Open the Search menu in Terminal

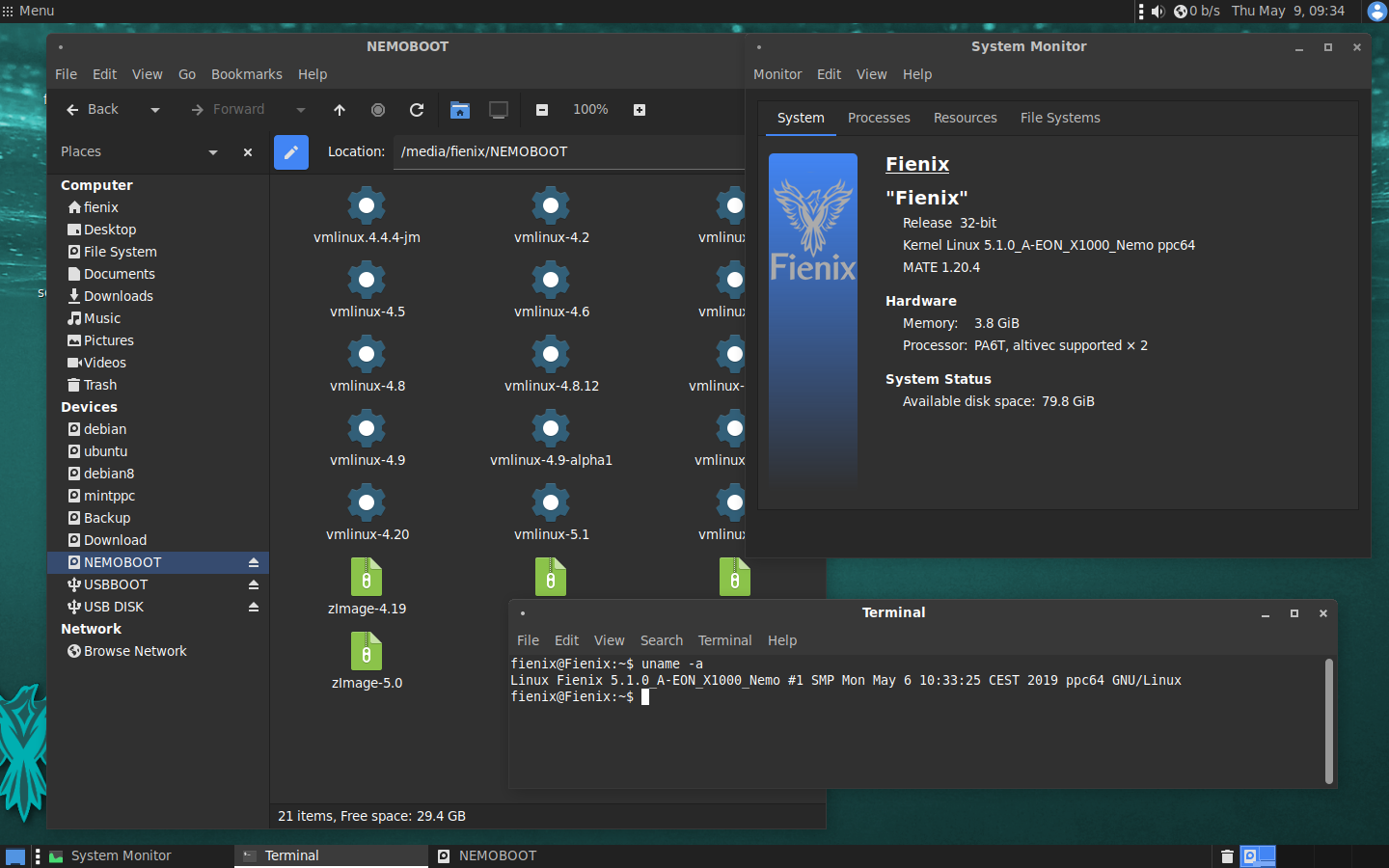tap(661, 640)
